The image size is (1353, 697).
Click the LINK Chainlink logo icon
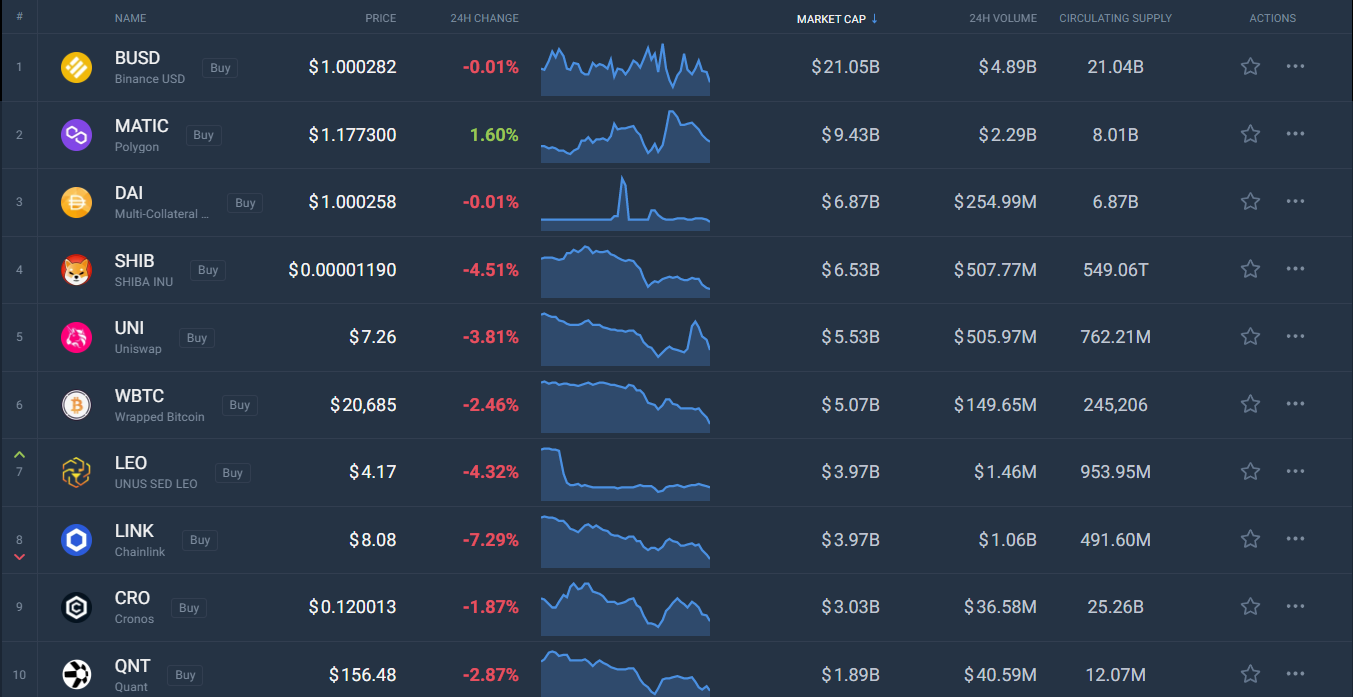(77, 540)
